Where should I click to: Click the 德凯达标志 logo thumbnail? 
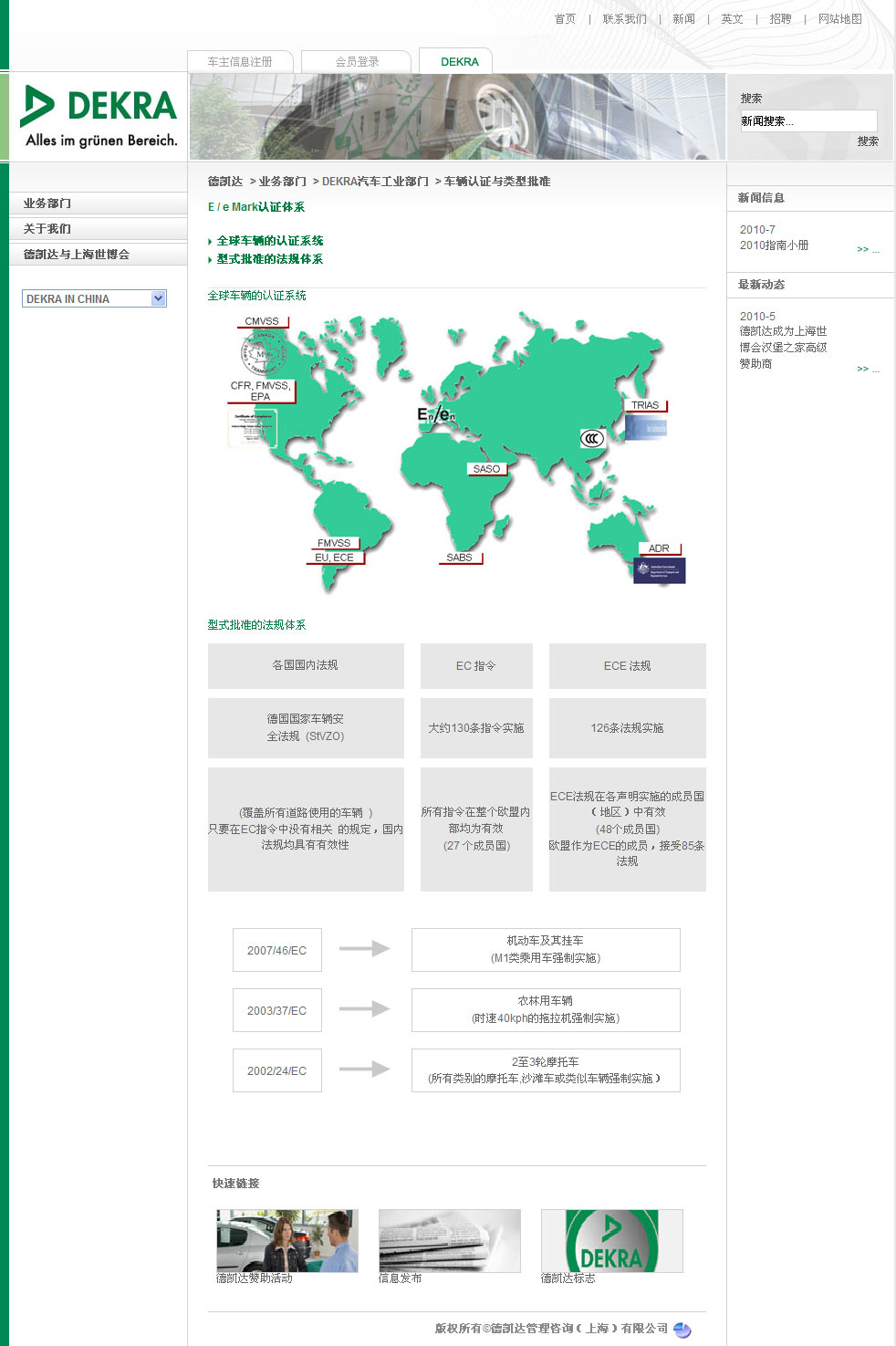pyautogui.click(x=612, y=1241)
